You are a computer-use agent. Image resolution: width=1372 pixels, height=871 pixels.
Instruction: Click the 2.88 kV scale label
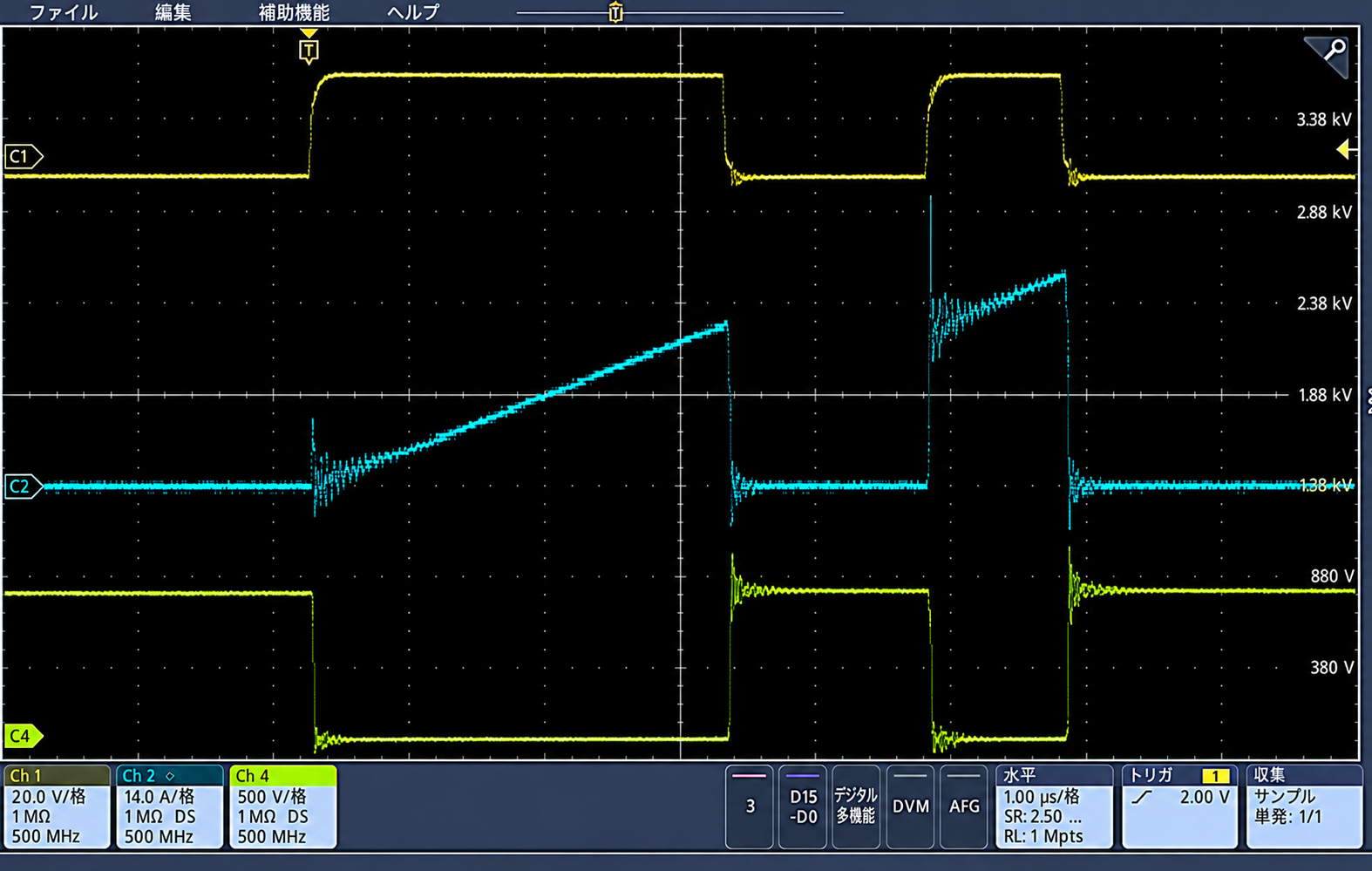[x=1323, y=212]
